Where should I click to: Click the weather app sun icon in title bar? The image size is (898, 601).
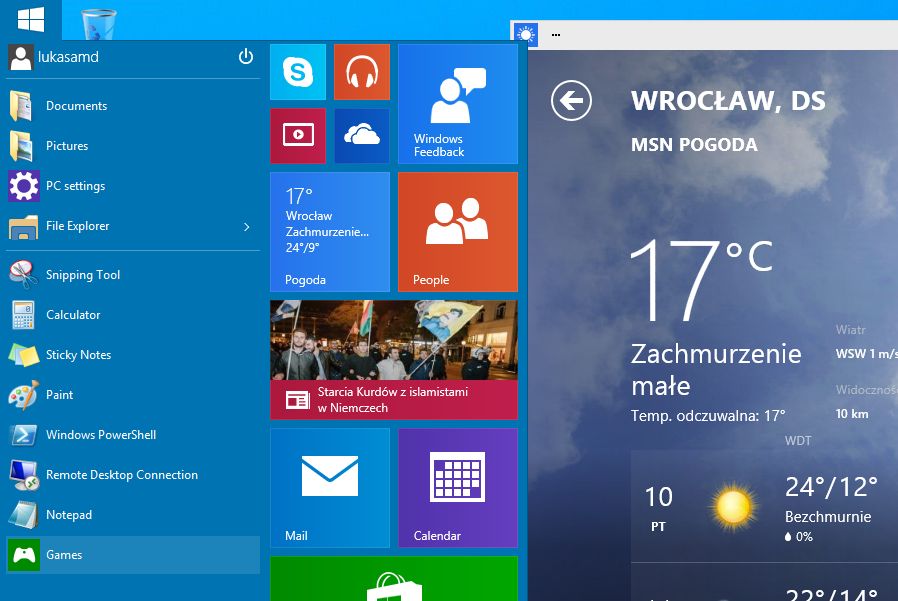click(x=525, y=34)
